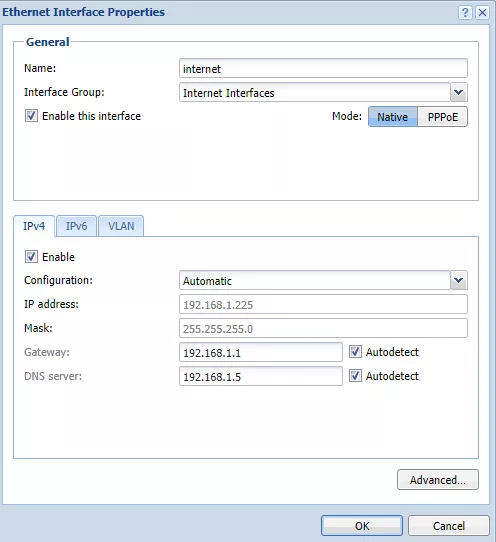Close the Ethernet Interface Properties dialog
Viewport: 496px width, 542px height.
483,12
